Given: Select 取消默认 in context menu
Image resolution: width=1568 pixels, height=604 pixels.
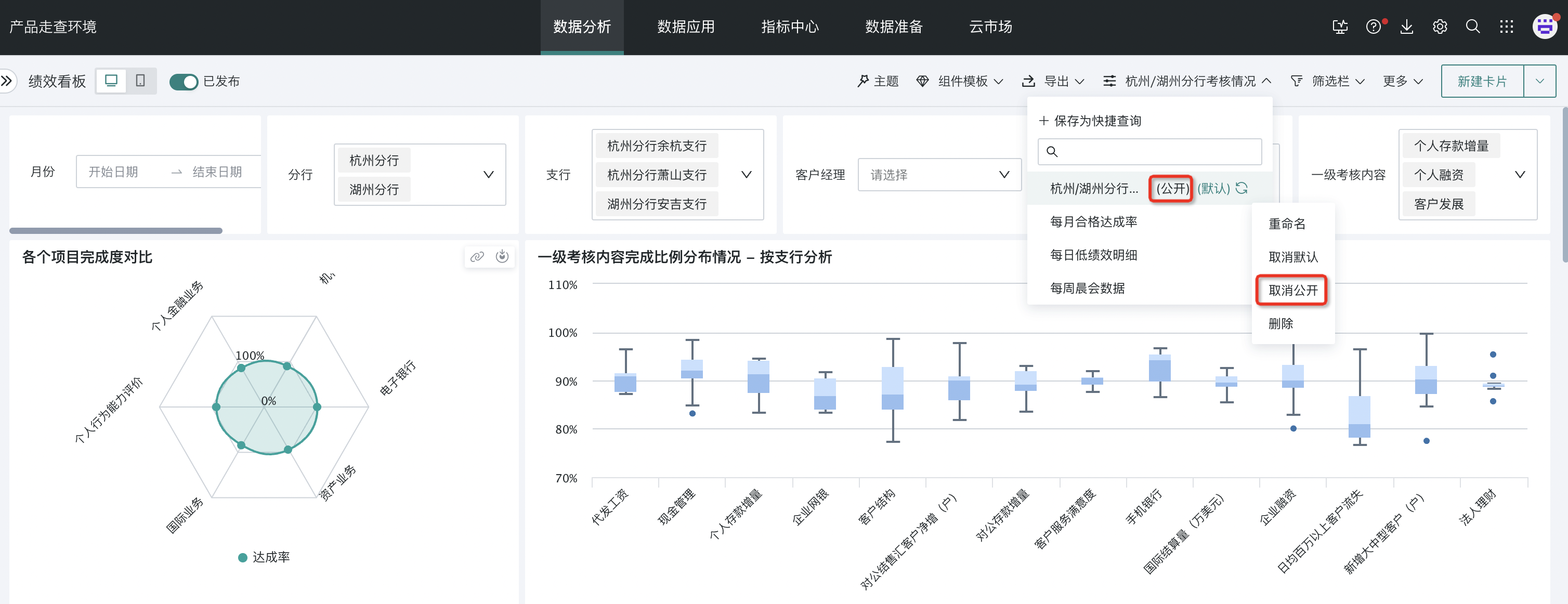Looking at the screenshot, I should tap(1293, 257).
